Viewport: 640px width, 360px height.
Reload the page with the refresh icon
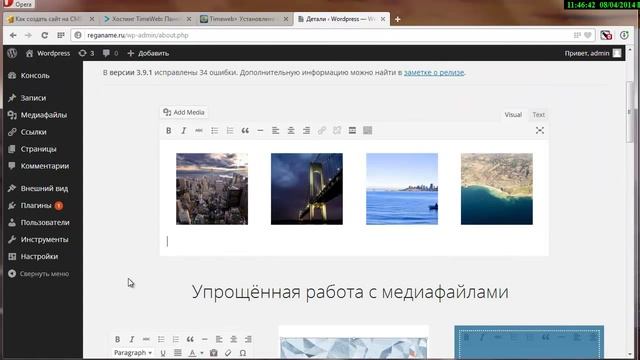(x=44, y=36)
